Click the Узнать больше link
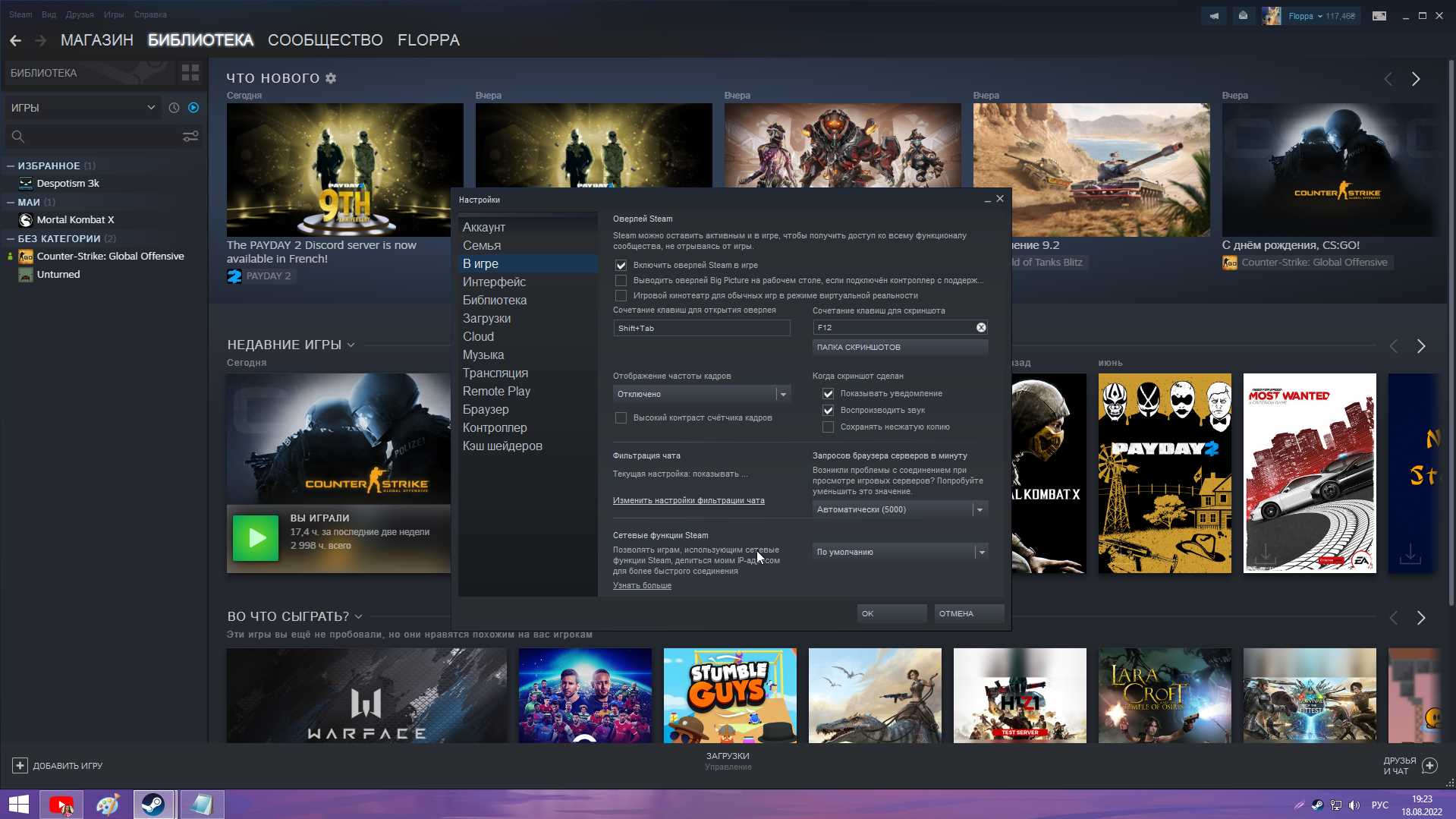The height and width of the screenshot is (819, 1456). coord(642,585)
